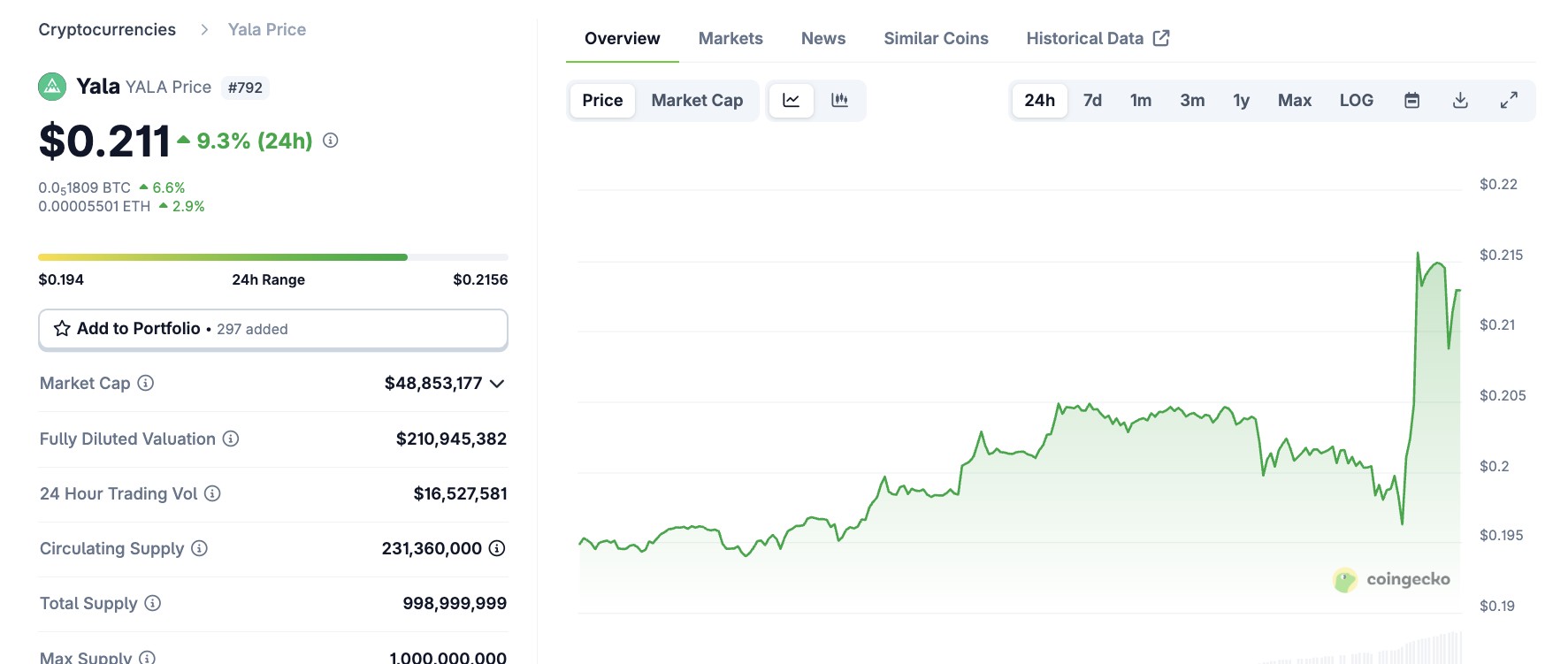Select Max time range
This screenshot has width=1568, height=664.
(x=1295, y=101)
